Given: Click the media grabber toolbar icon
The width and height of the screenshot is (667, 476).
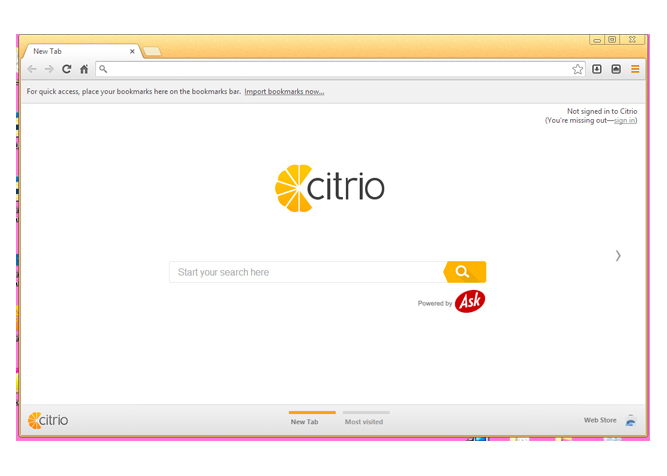Looking at the screenshot, I should tap(616, 69).
